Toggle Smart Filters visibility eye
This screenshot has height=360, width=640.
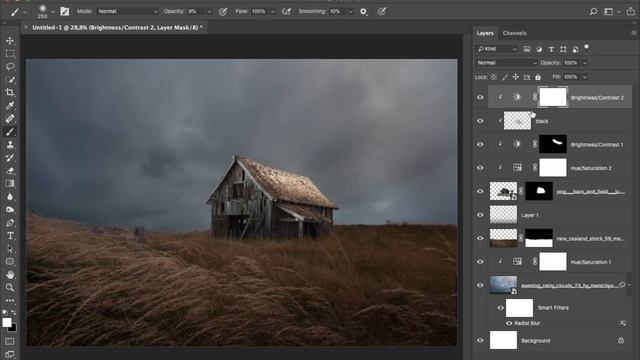coord(500,308)
